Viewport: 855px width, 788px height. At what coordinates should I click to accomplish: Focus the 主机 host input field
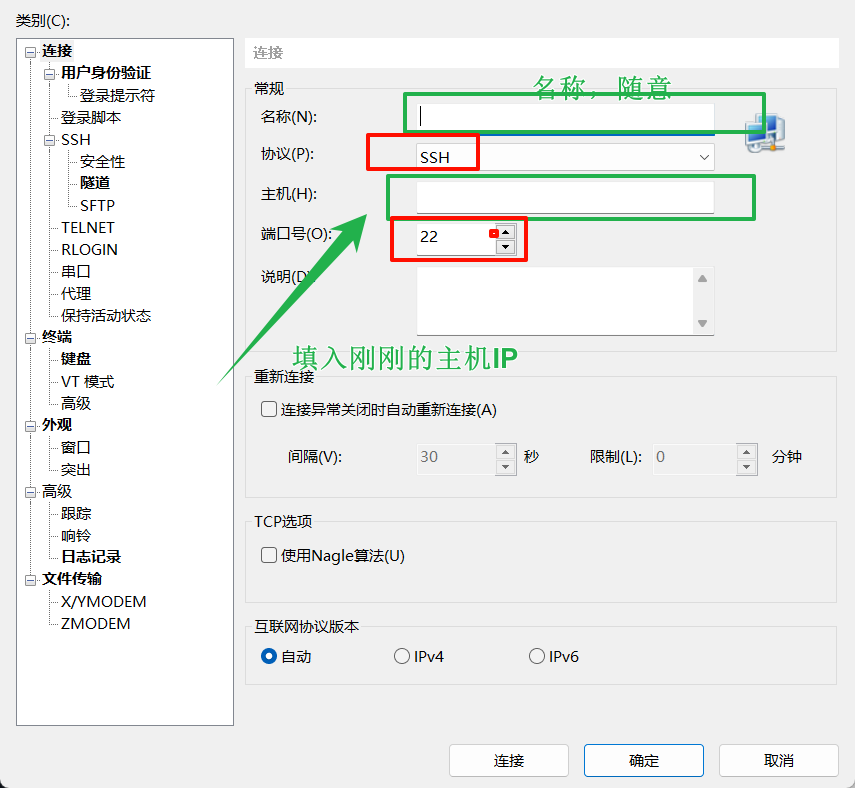click(565, 197)
